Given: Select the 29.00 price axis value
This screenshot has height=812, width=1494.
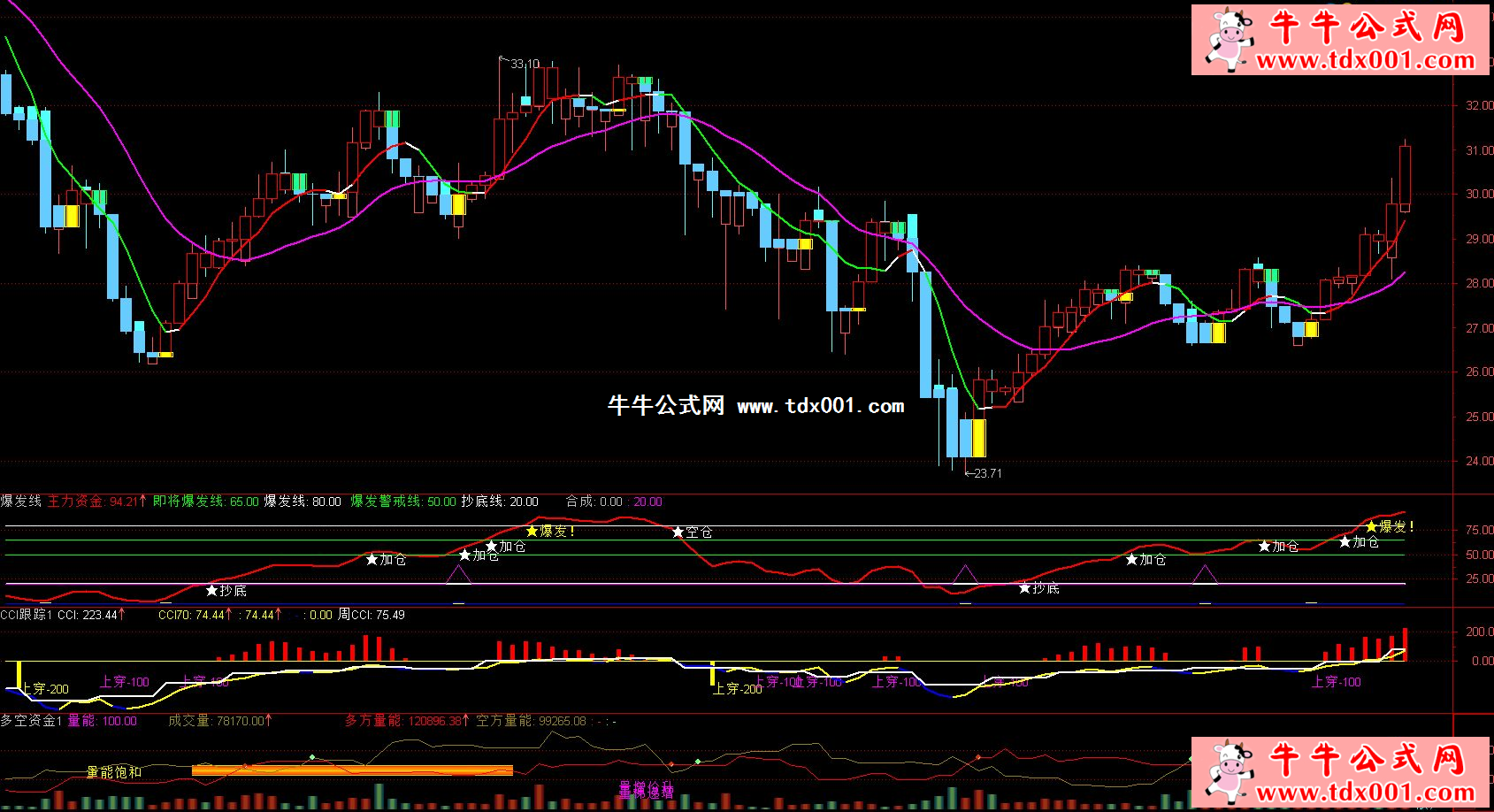Looking at the screenshot, I should pos(1479,239).
